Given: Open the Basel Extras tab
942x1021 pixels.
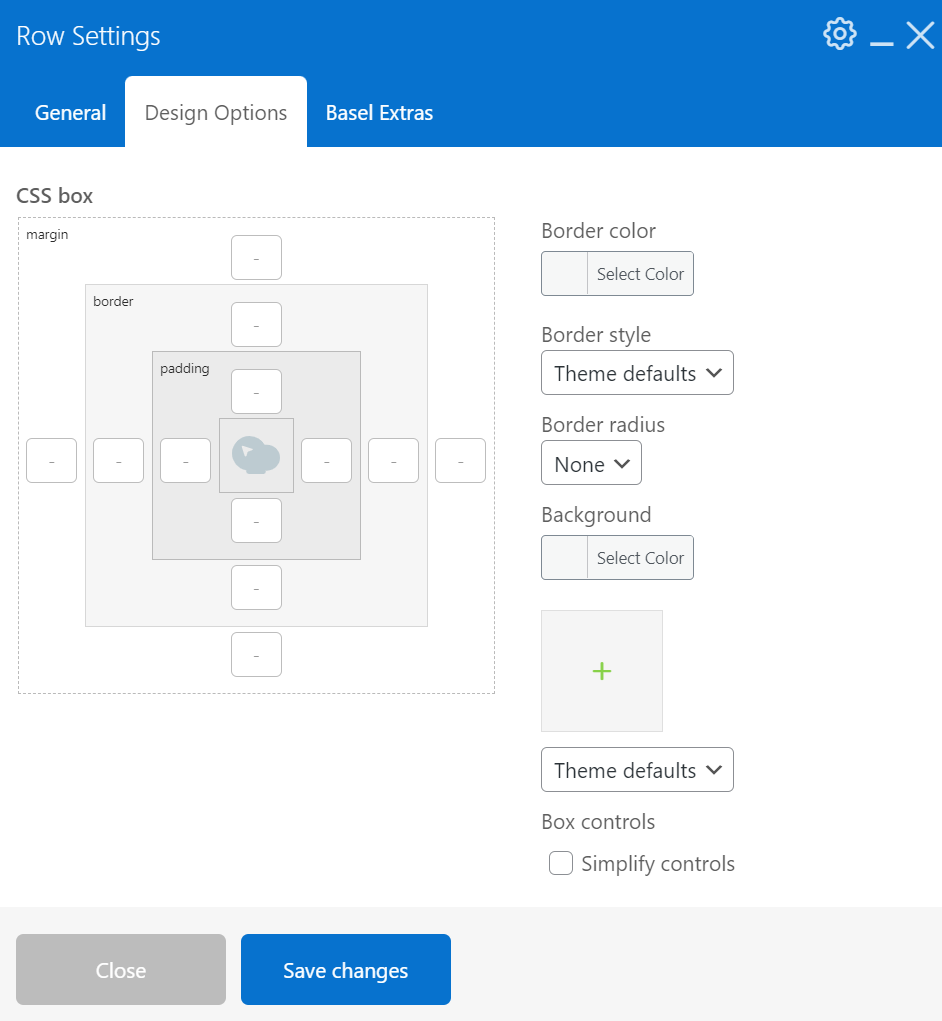Looking at the screenshot, I should 379,112.
